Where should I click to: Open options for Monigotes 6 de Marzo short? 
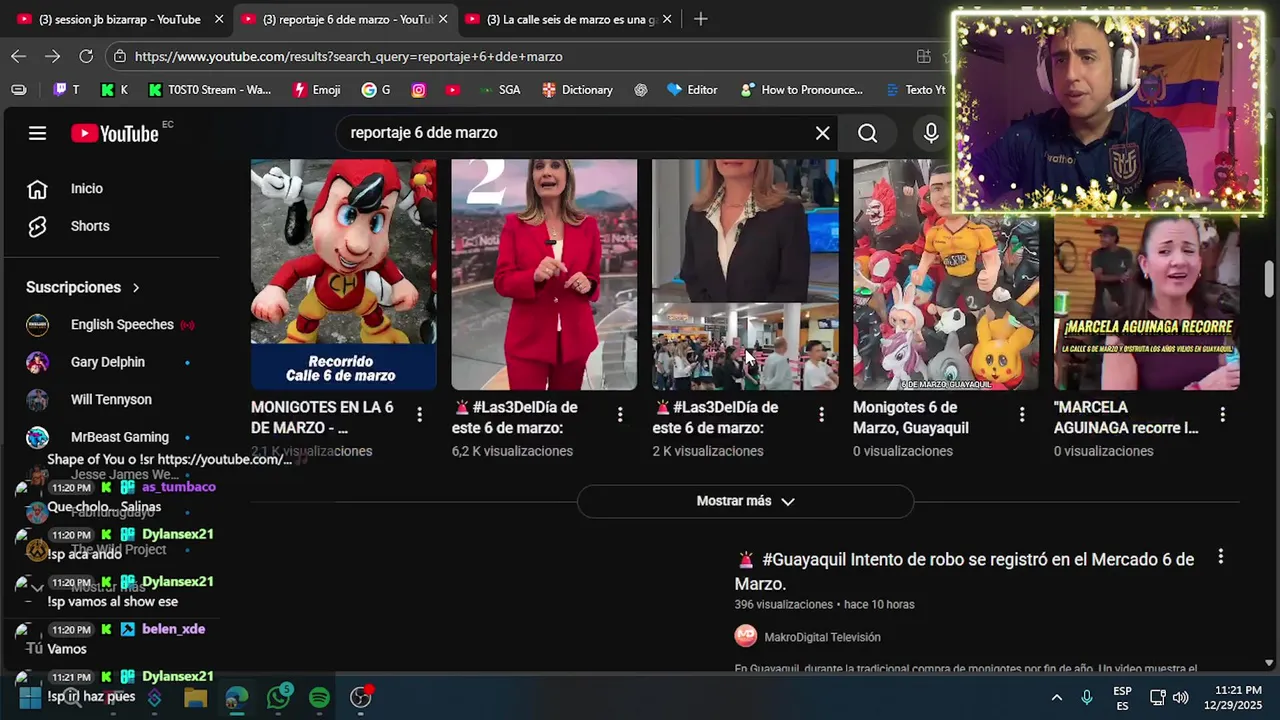point(1022,414)
